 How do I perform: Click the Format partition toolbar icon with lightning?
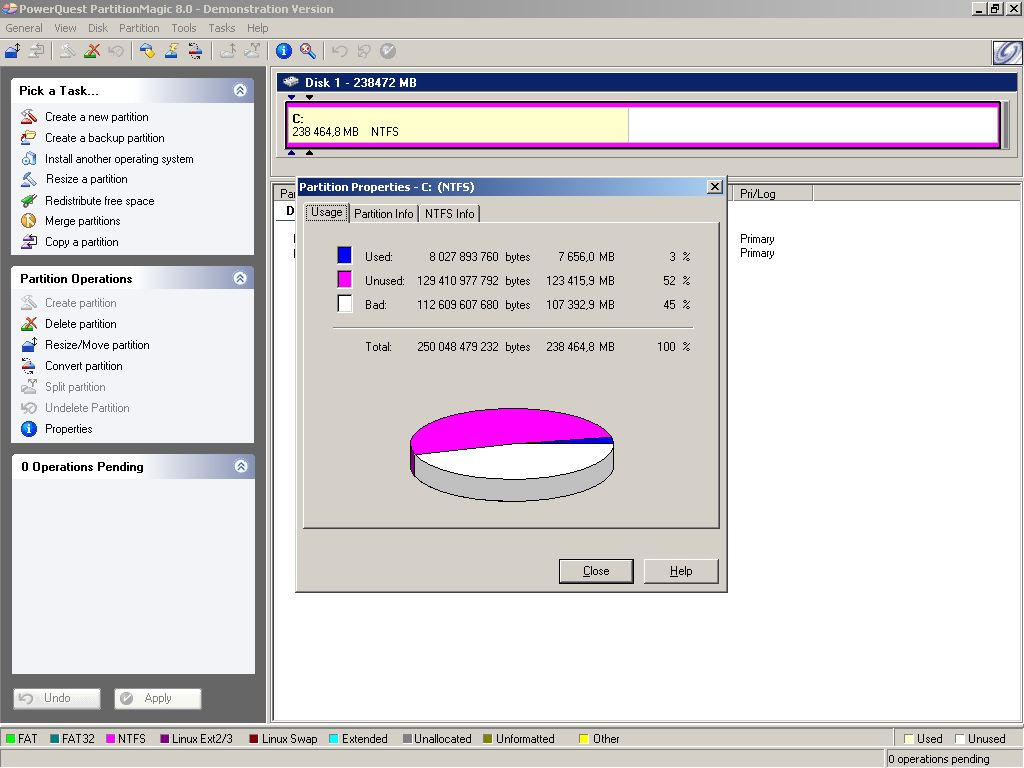pos(171,51)
